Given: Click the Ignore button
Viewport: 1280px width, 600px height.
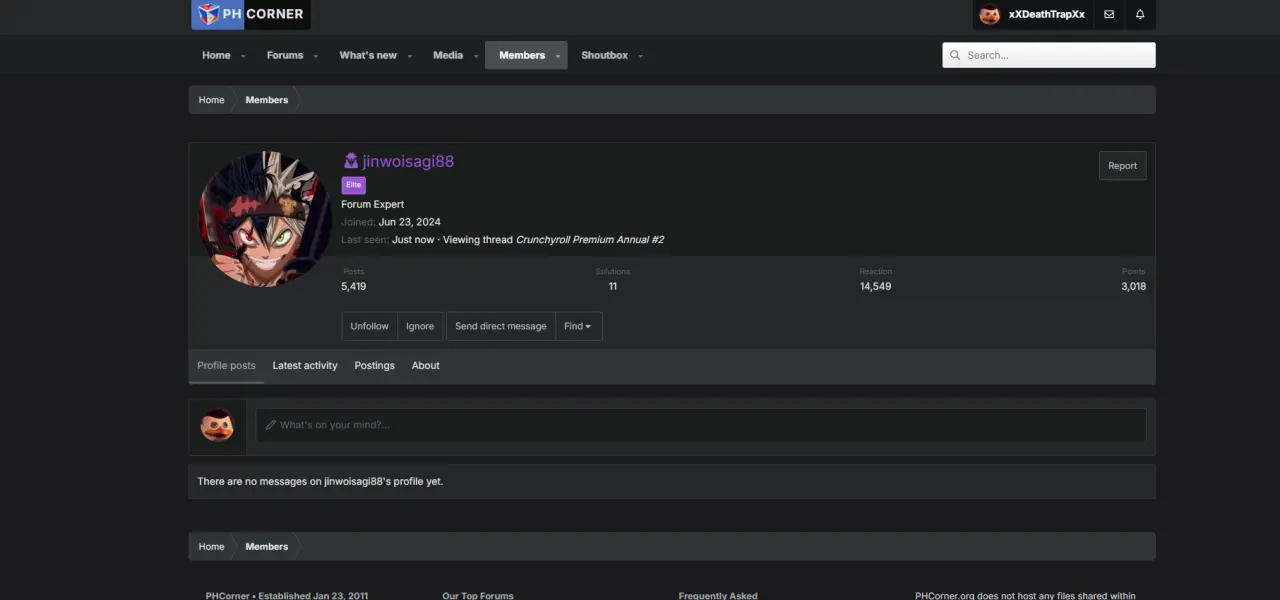Looking at the screenshot, I should tap(420, 326).
